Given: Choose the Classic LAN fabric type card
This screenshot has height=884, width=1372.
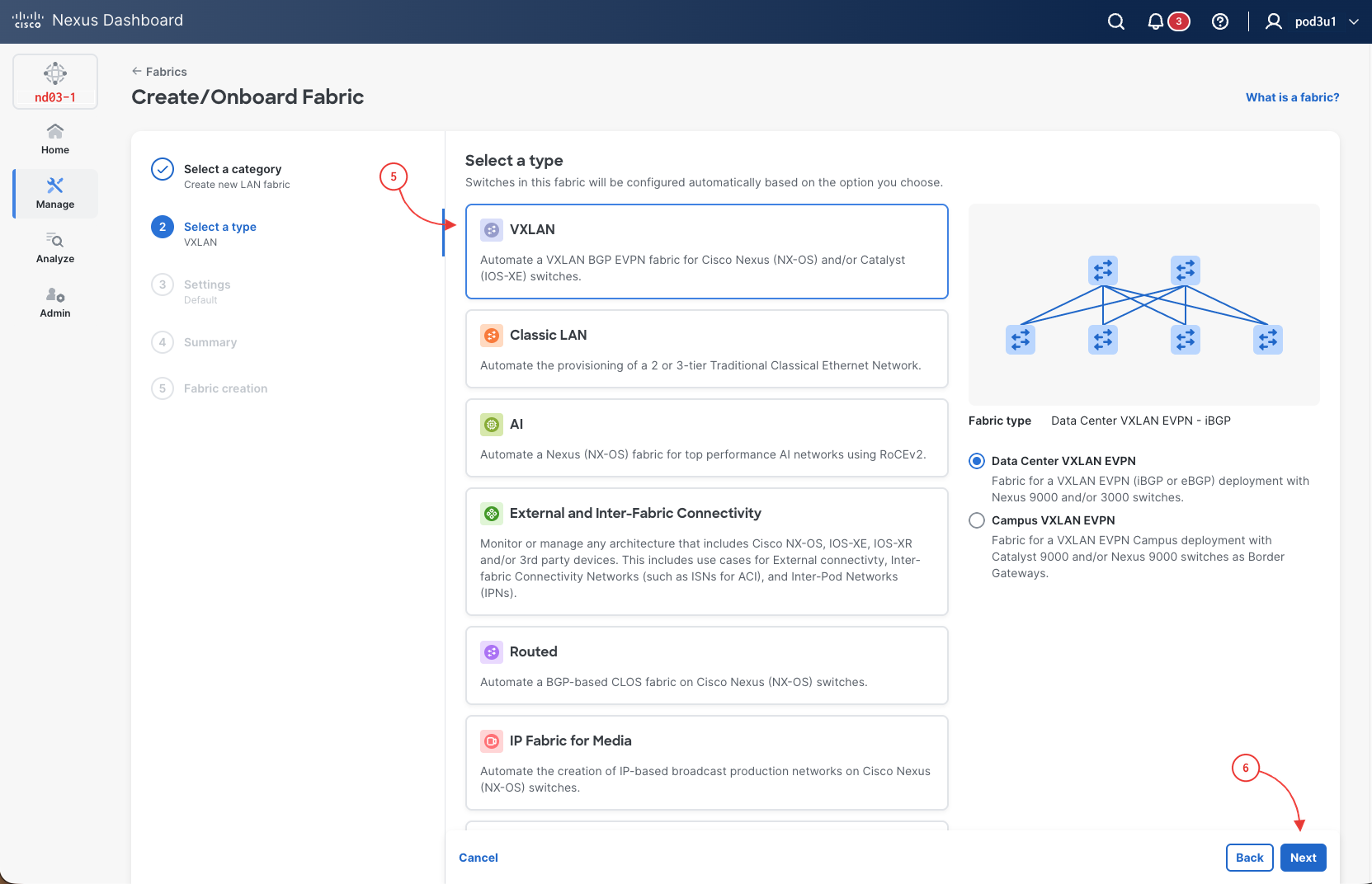Looking at the screenshot, I should pyautogui.click(x=706, y=349).
